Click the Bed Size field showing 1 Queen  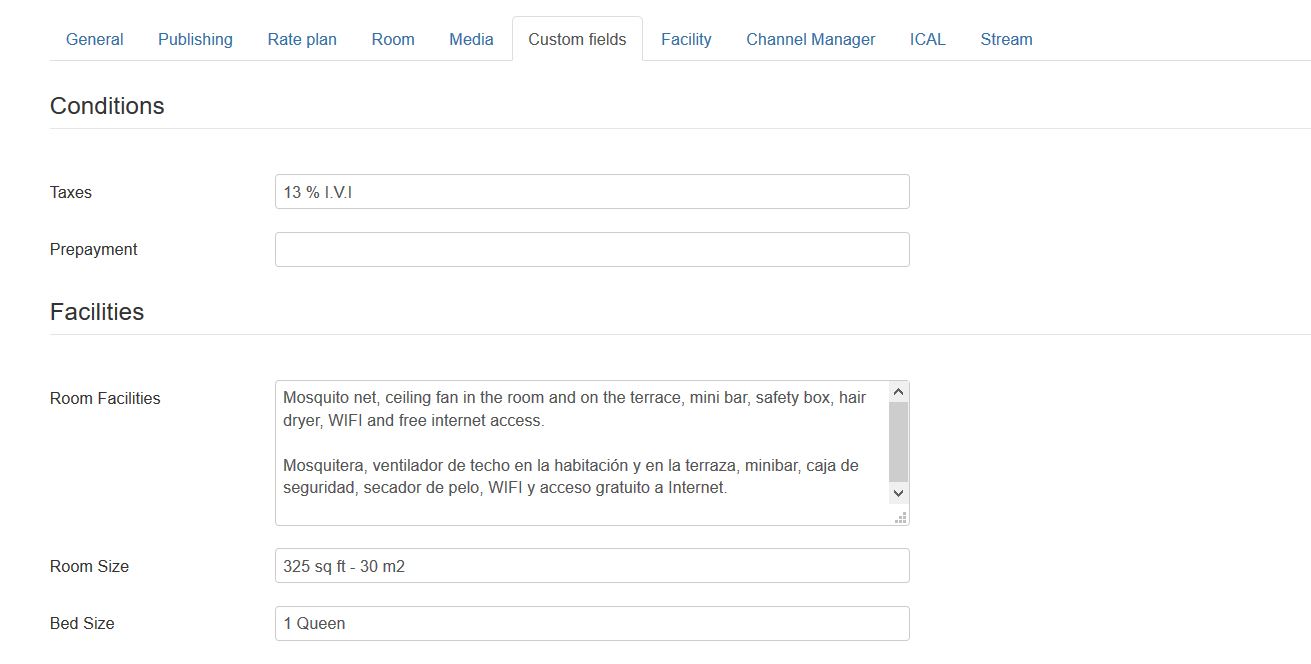pyautogui.click(x=592, y=624)
